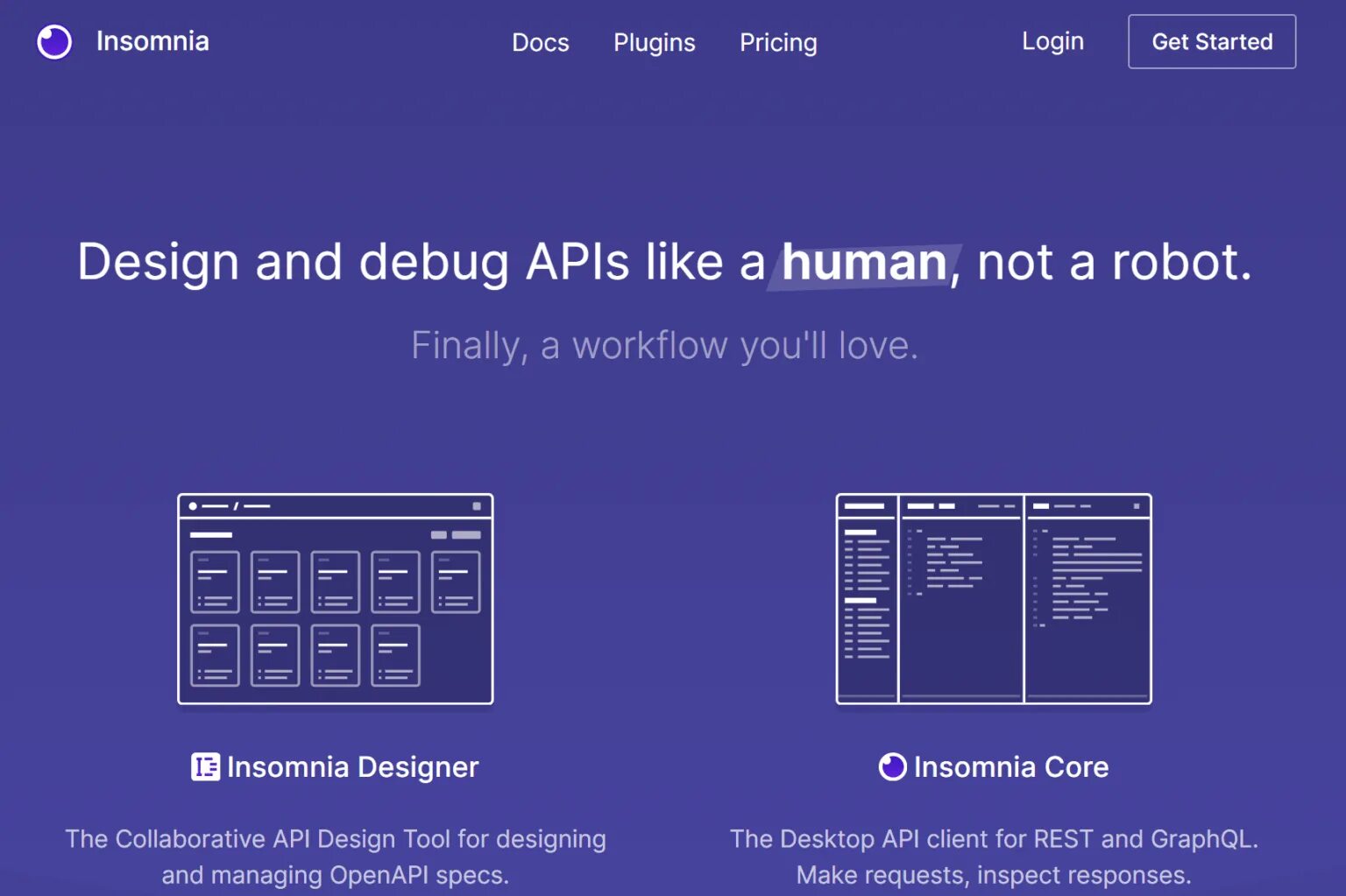Click the Insomnia Core illustration
This screenshot has width=1346, height=896.
coord(994,599)
